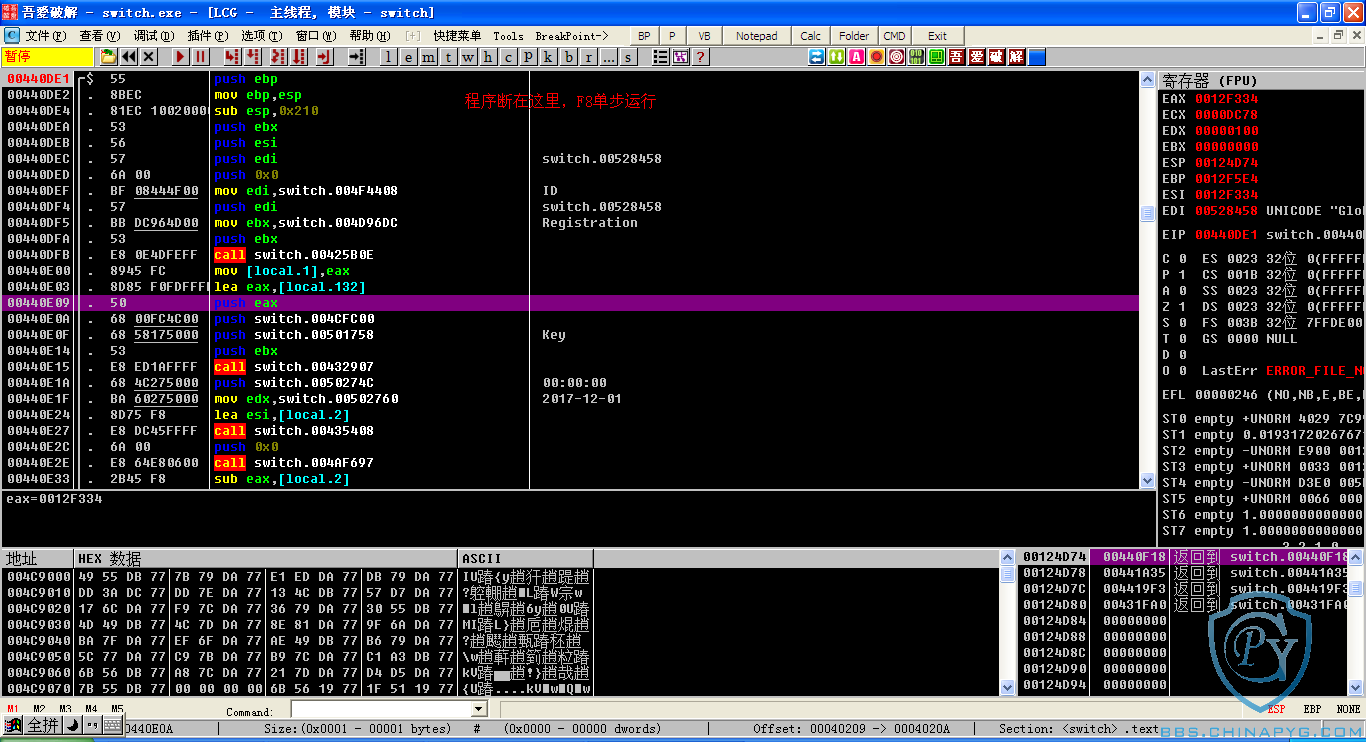Open the Handles 'h' button
The height and width of the screenshot is (742, 1366).
coord(488,57)
